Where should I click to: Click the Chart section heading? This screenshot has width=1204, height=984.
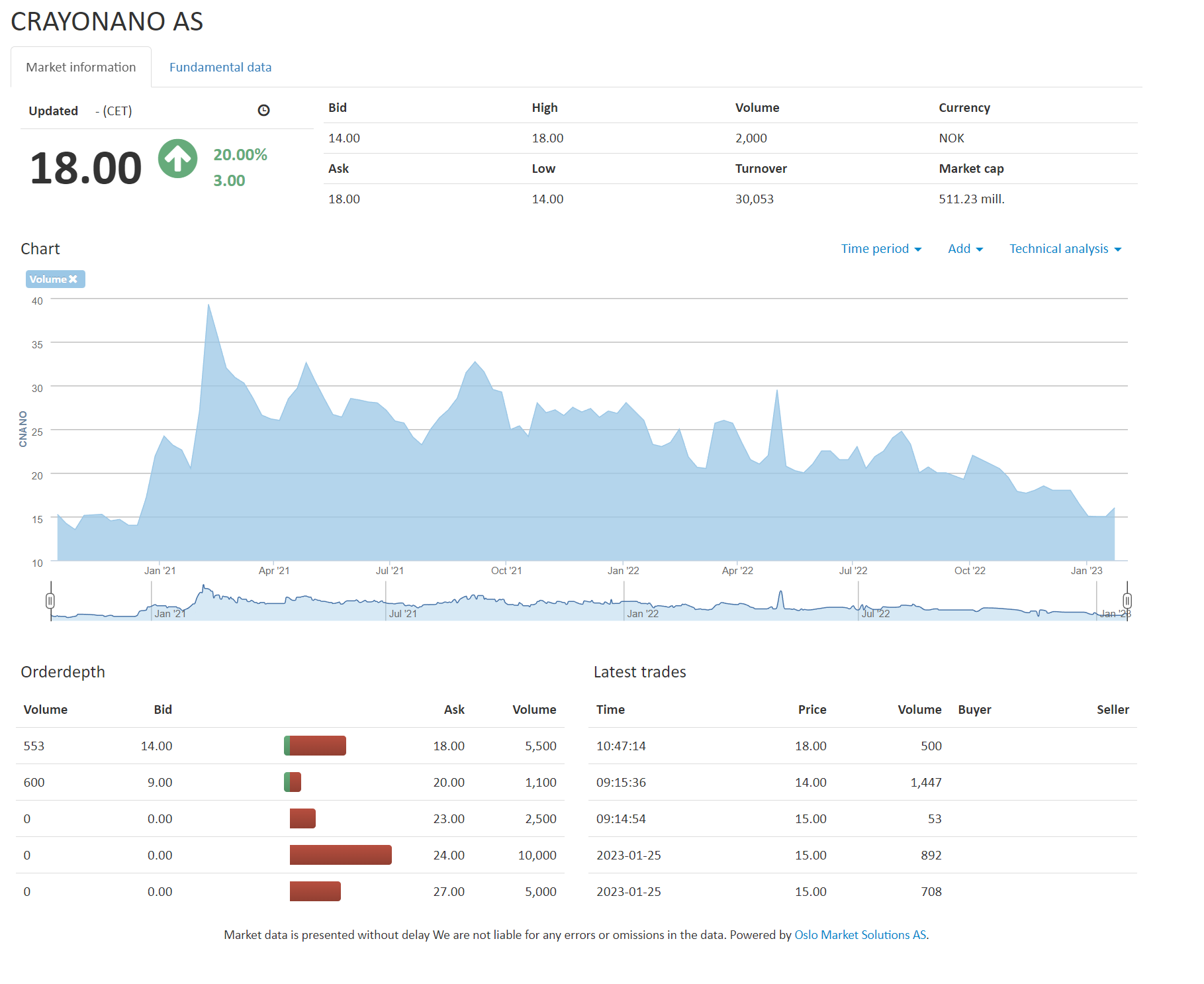(x=40, y=248)
